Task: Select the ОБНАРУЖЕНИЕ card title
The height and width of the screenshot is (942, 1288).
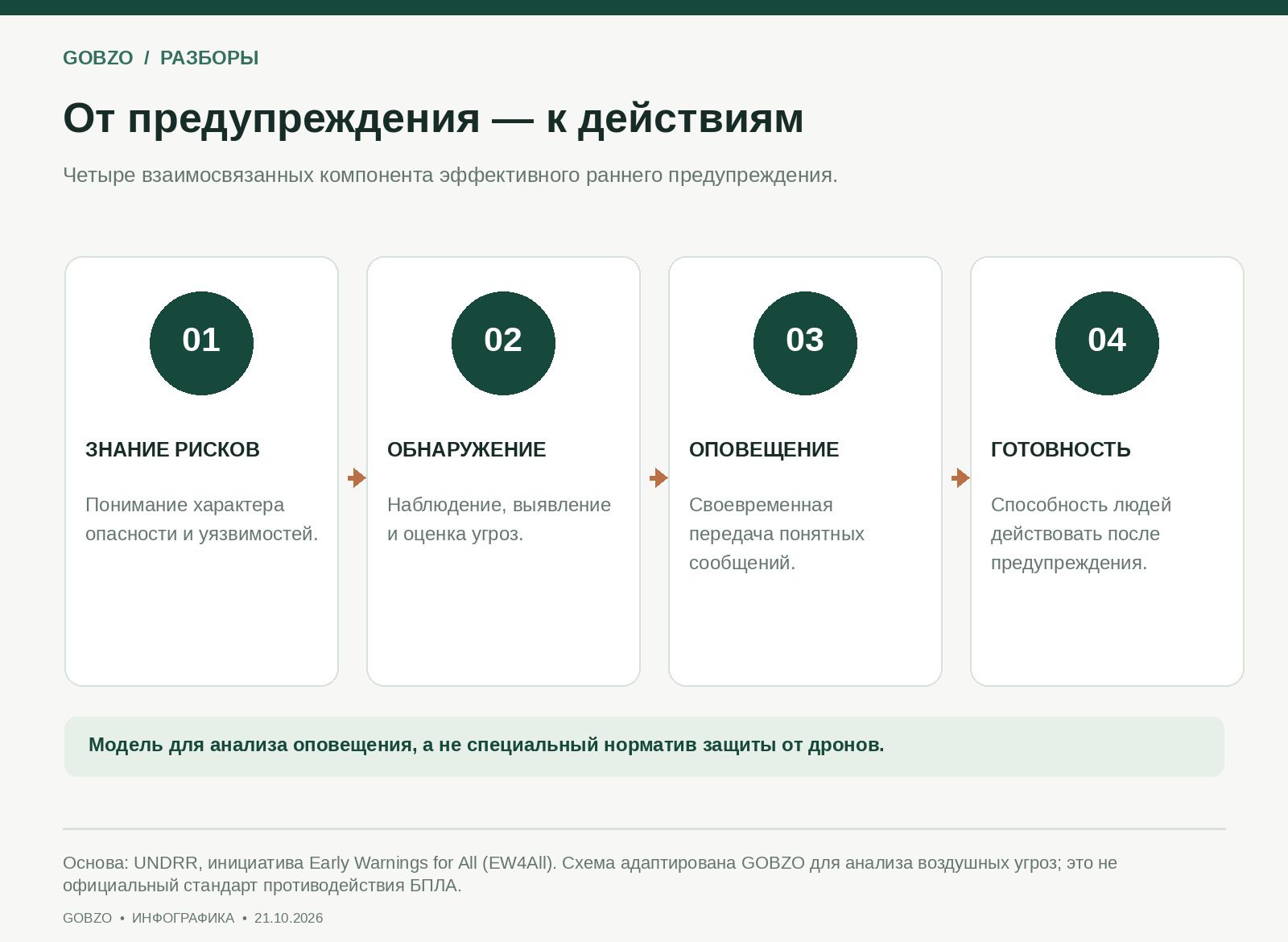Action: click(x=467, y=449)
